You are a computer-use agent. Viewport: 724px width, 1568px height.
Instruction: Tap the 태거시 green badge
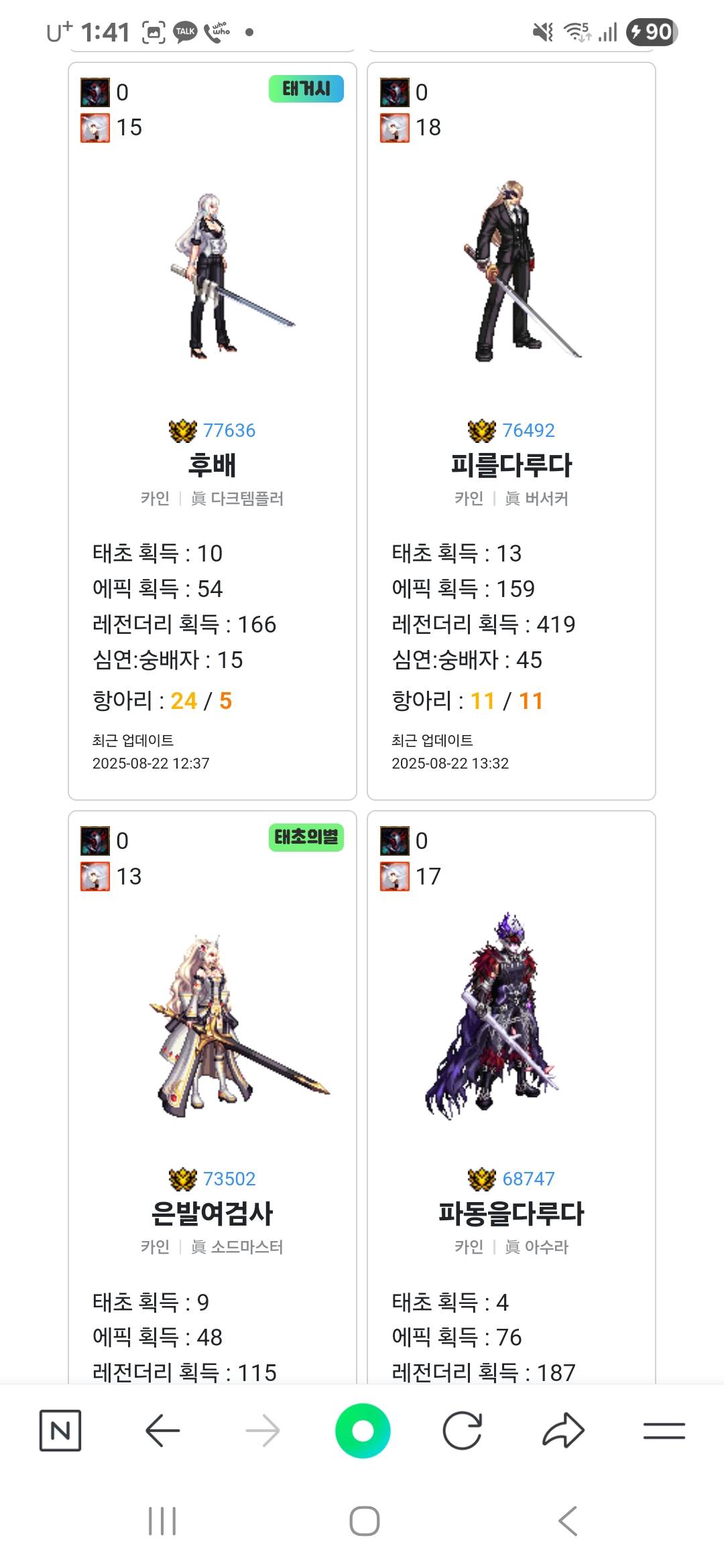click(x=306, y=89)
